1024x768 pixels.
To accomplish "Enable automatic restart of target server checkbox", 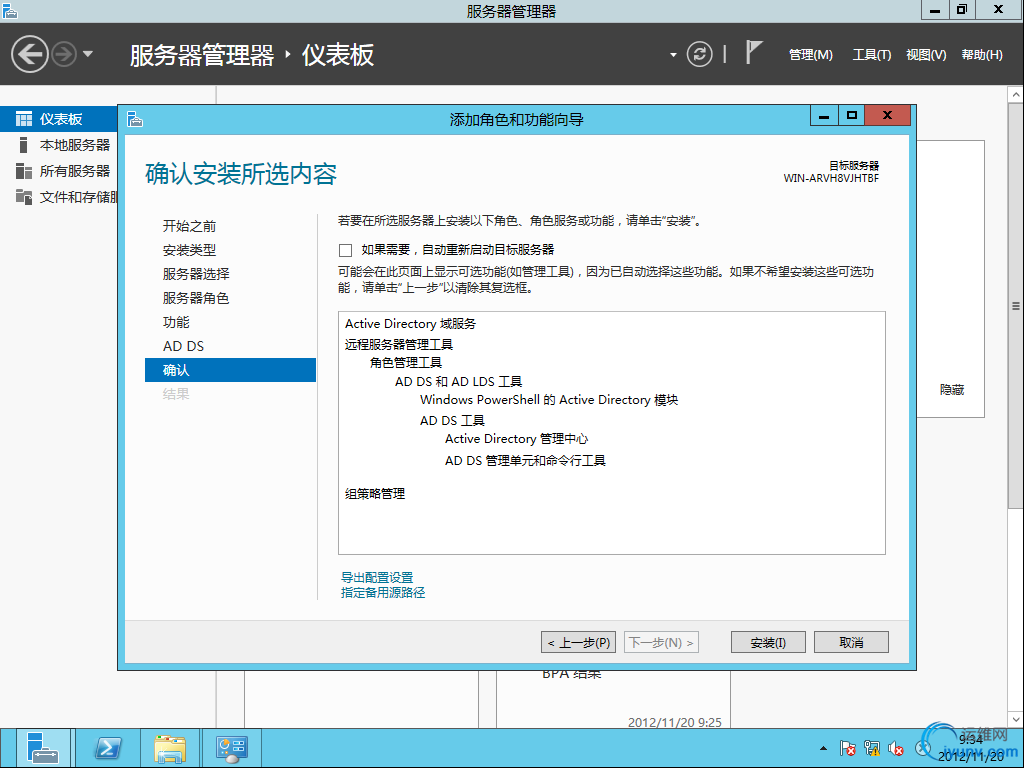I will pos(345,250).
